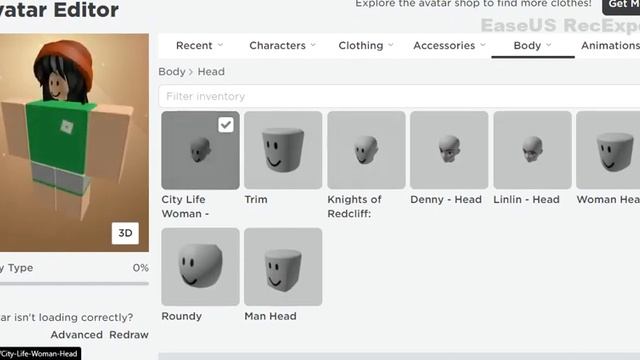
Task: Go back to Body in breadcrumb
Action: [172, 72]
